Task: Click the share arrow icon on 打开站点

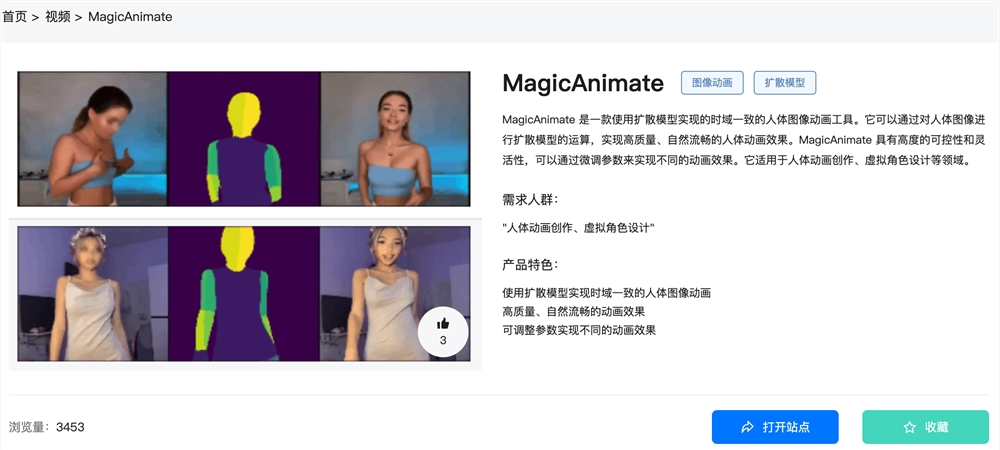Action: 747,427
